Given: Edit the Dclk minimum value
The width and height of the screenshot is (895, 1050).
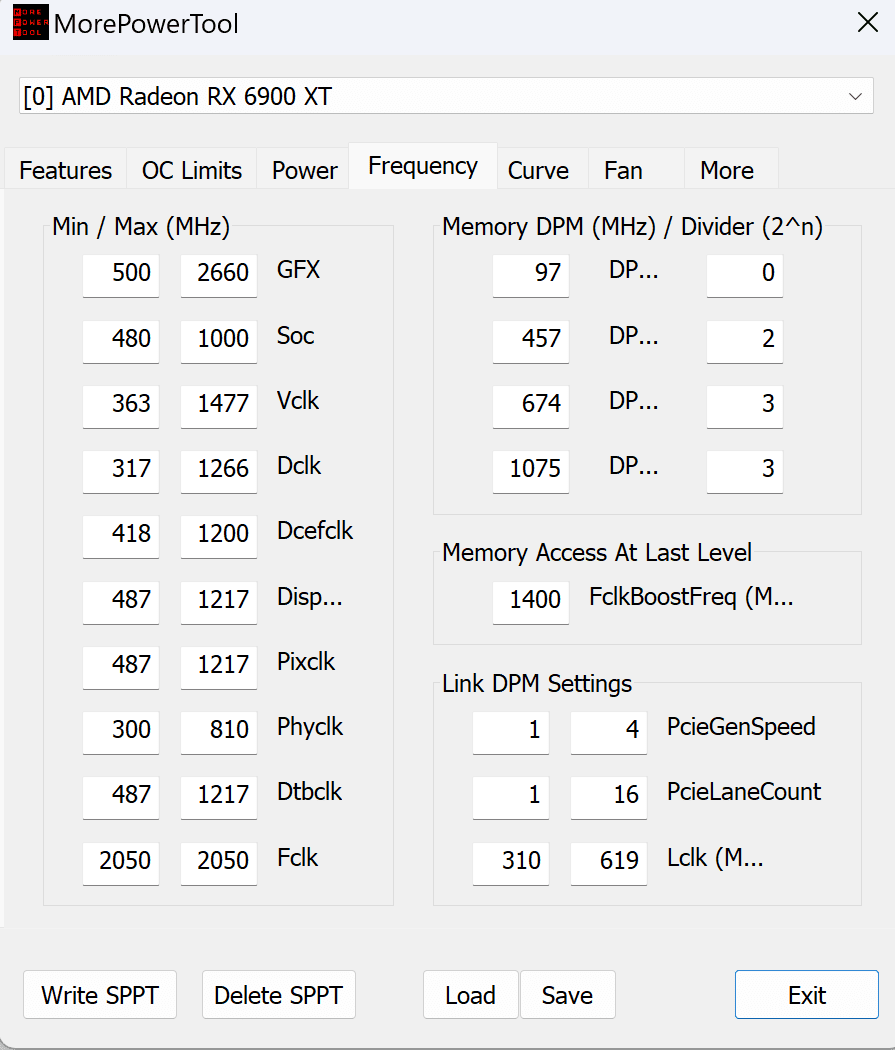Looking at the screenshot, I should 121,471.
